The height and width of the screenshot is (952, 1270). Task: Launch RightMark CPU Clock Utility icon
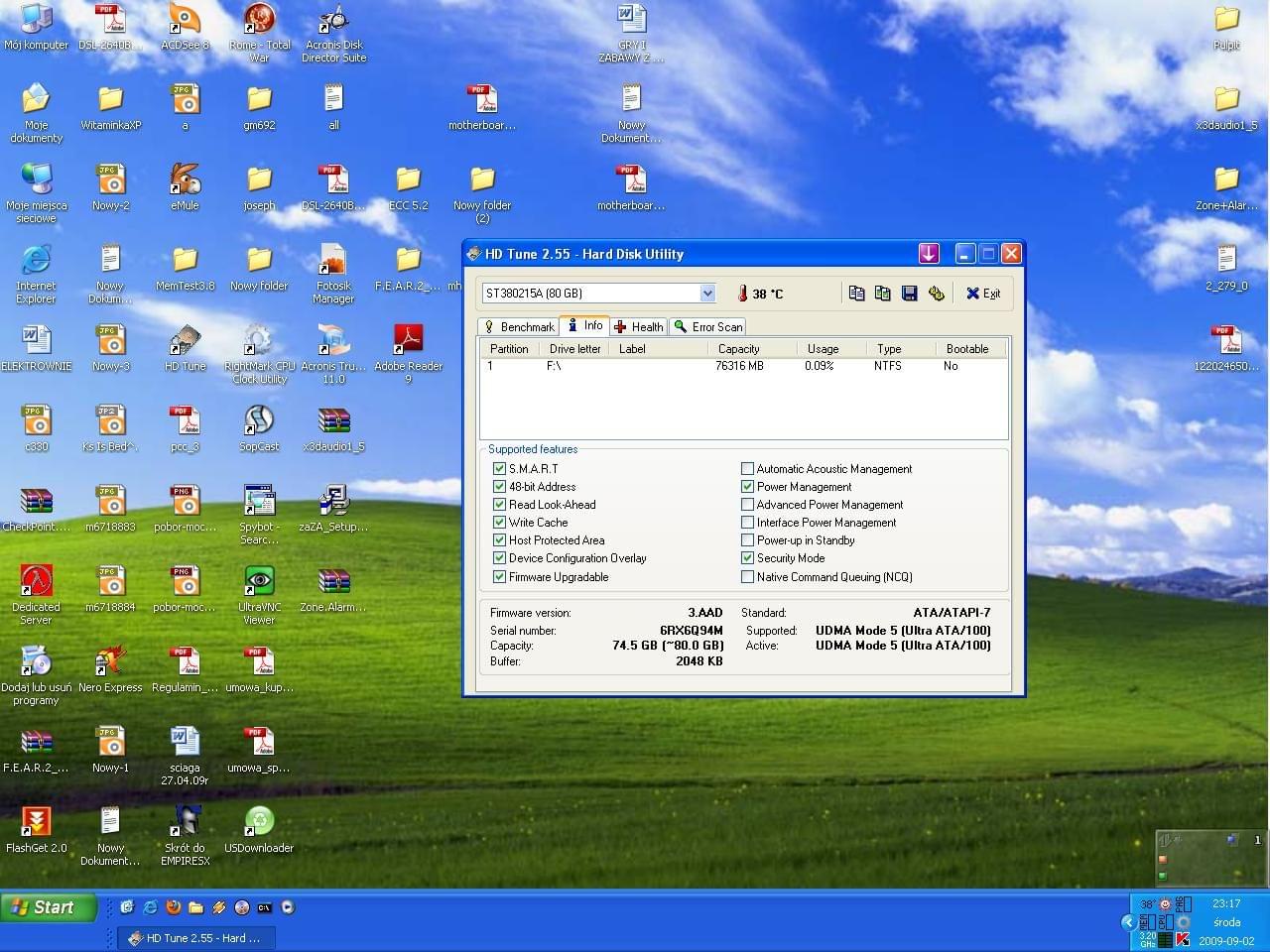[x=259, y=354]
